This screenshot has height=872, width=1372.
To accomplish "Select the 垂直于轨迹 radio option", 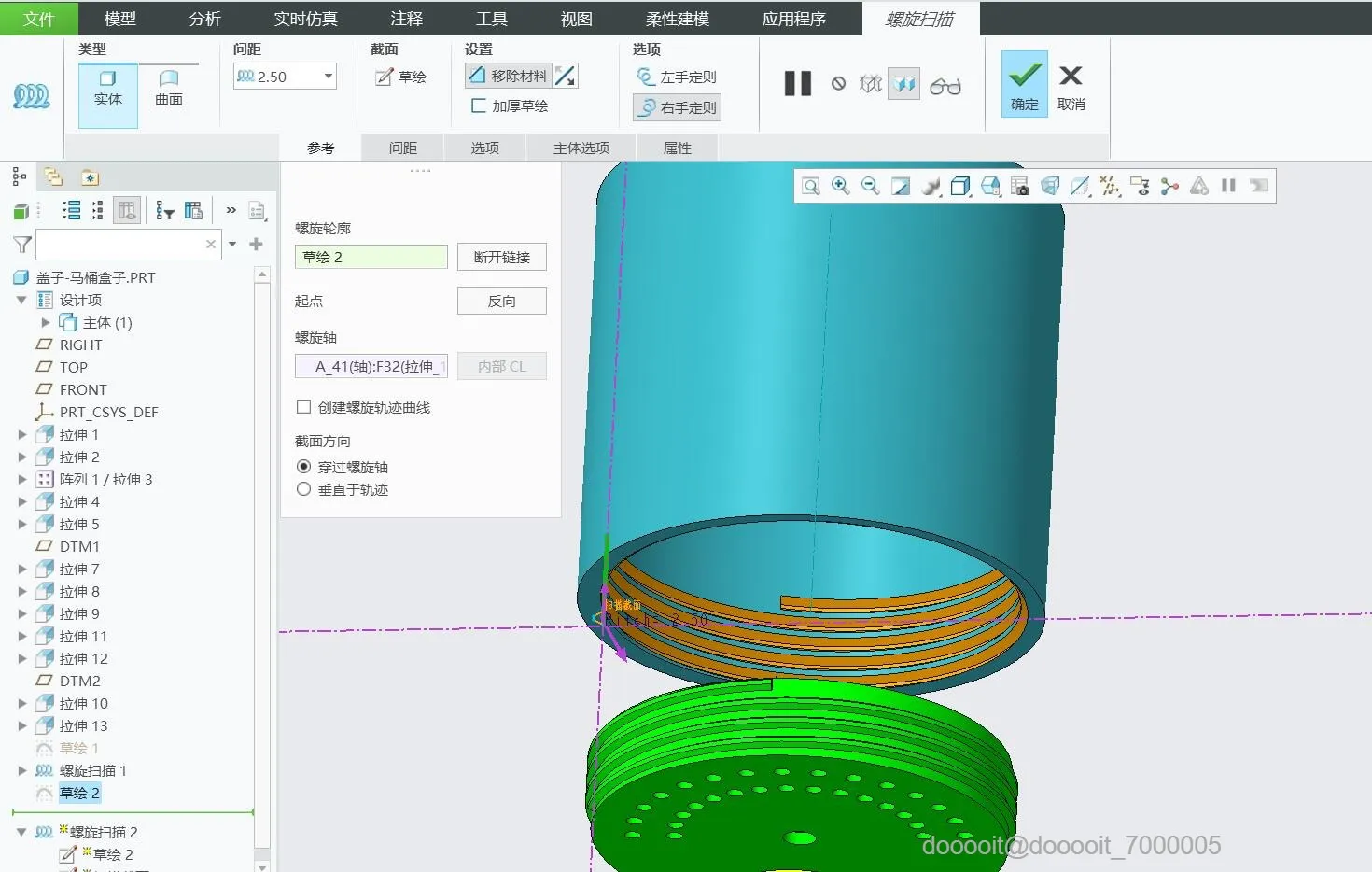I will tap(303, 489).
